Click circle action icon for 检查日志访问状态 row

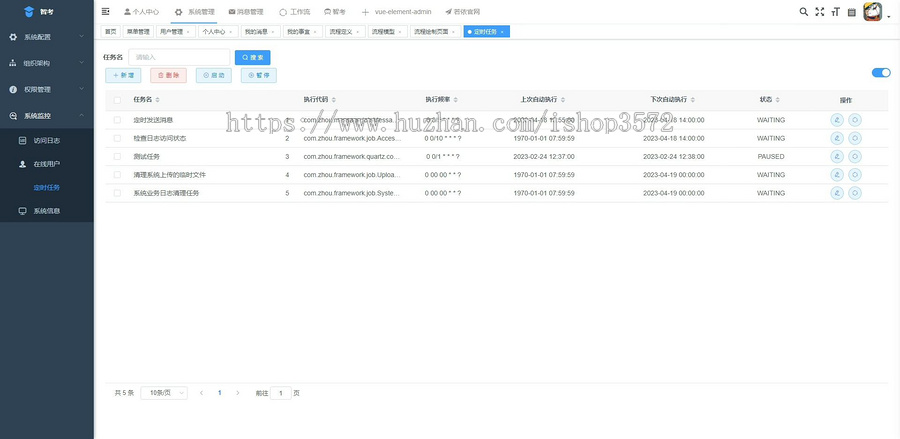point(855,138)
